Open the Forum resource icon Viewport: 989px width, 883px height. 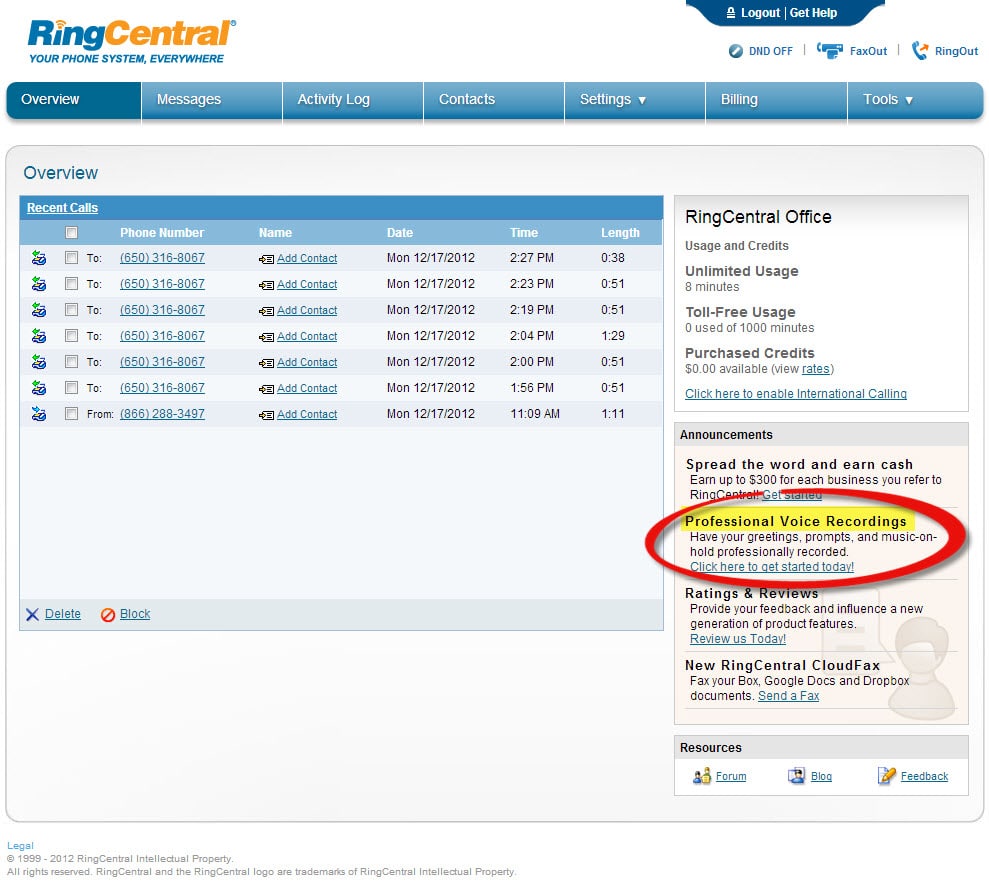click(702, 776)
